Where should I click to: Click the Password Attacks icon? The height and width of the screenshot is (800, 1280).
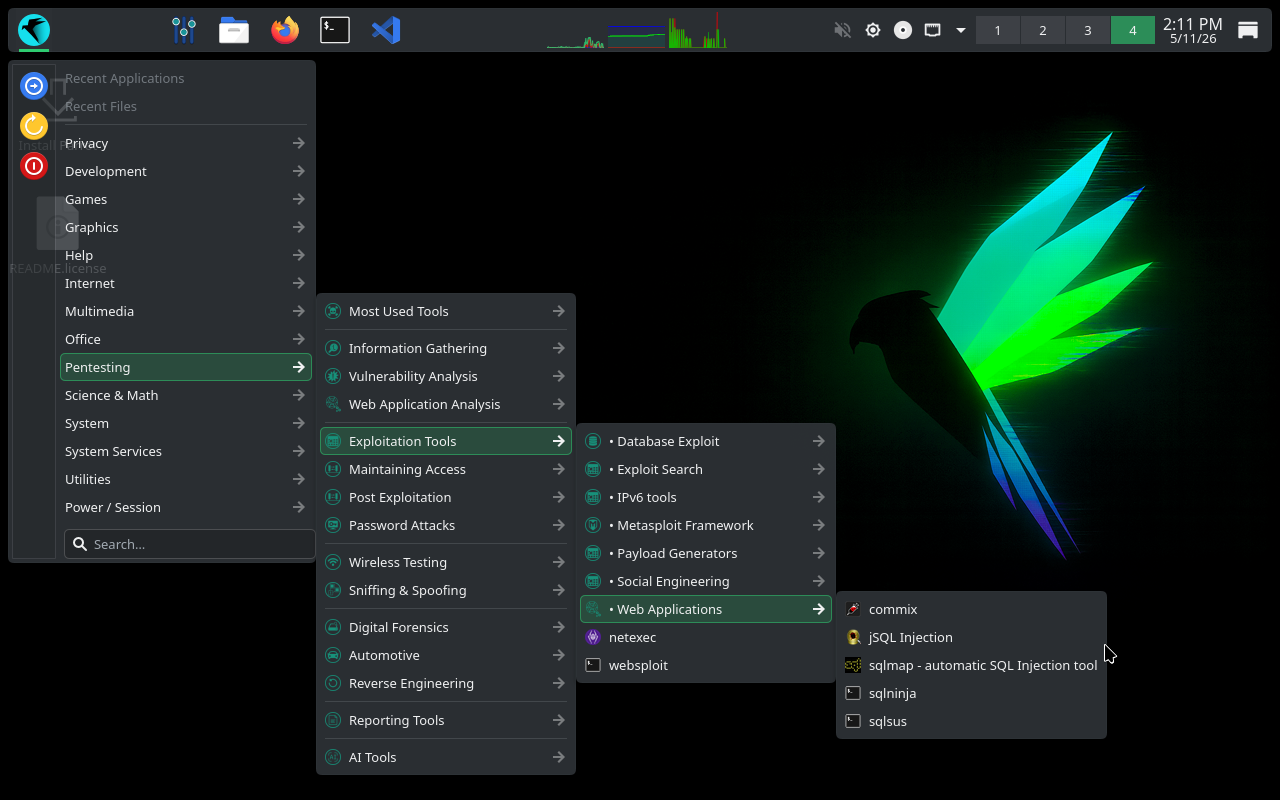(333, 525)
